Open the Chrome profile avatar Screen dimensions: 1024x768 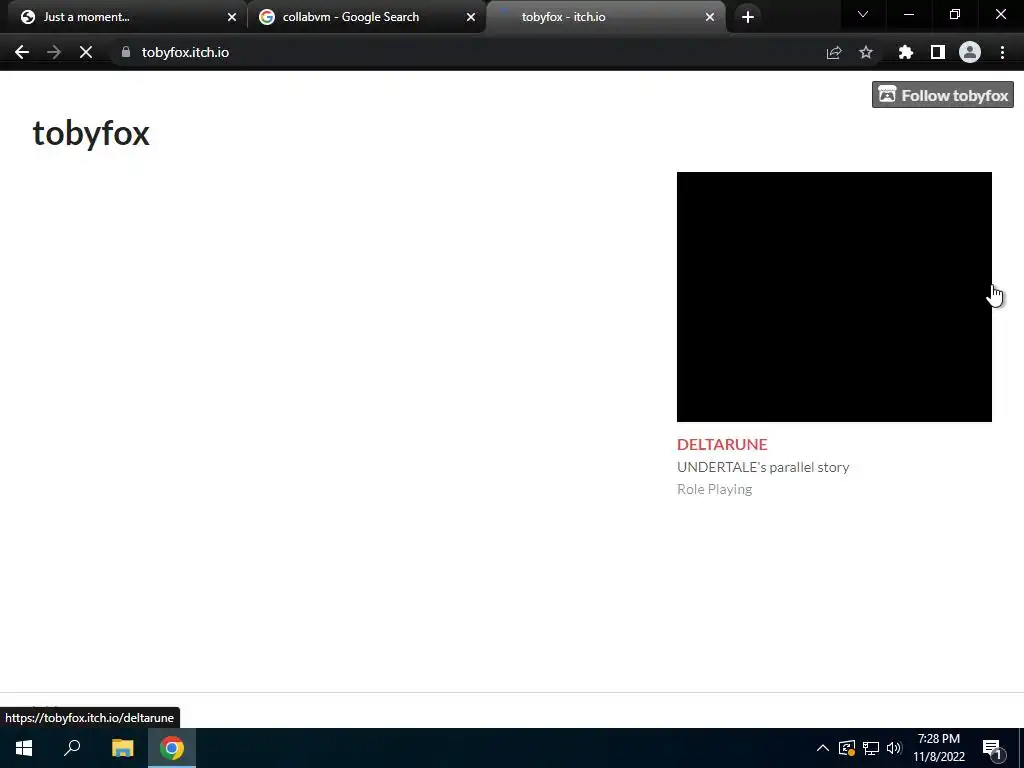(970, 52)
